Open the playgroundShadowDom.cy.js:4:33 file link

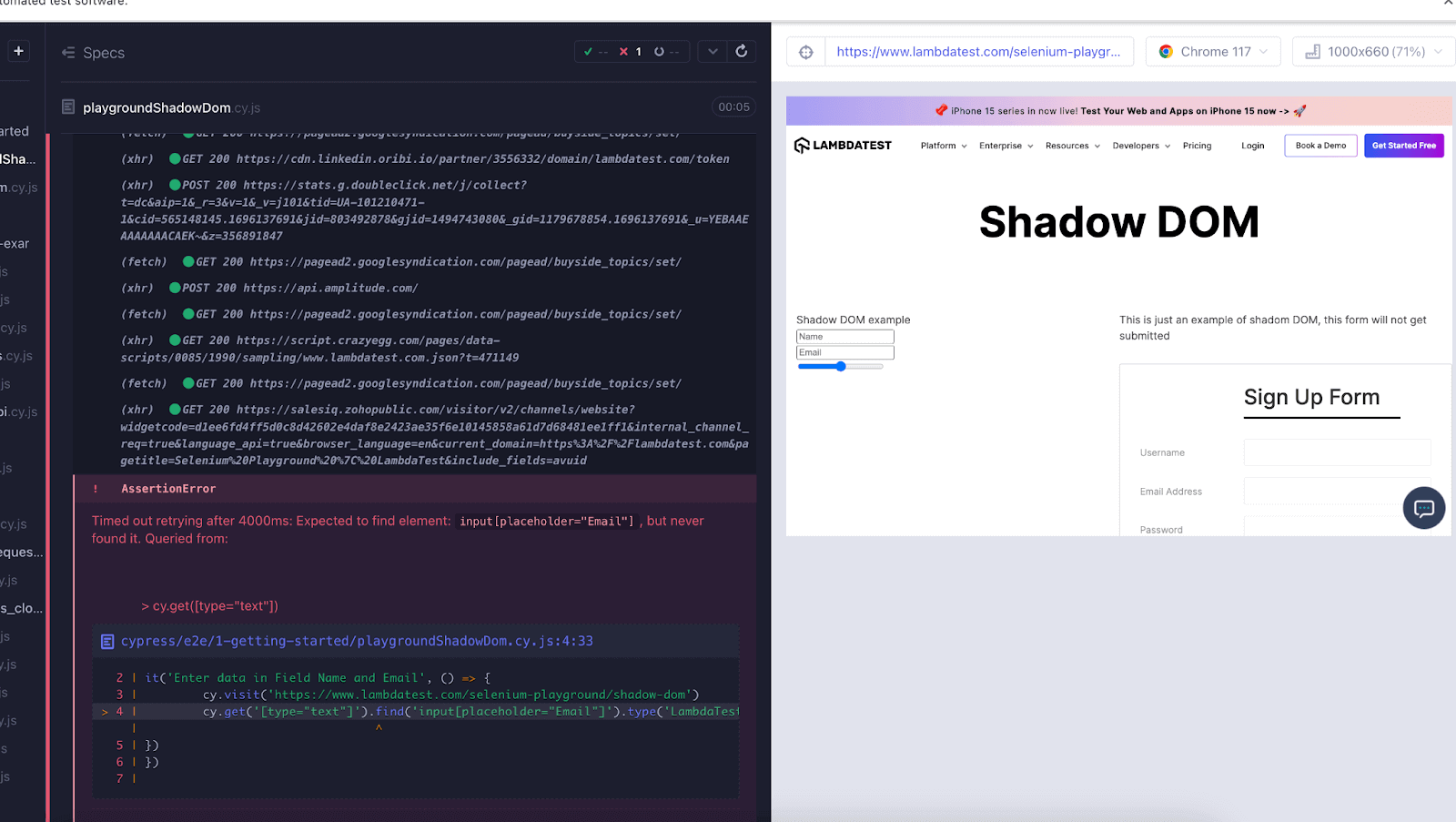(x=357, y=642)
